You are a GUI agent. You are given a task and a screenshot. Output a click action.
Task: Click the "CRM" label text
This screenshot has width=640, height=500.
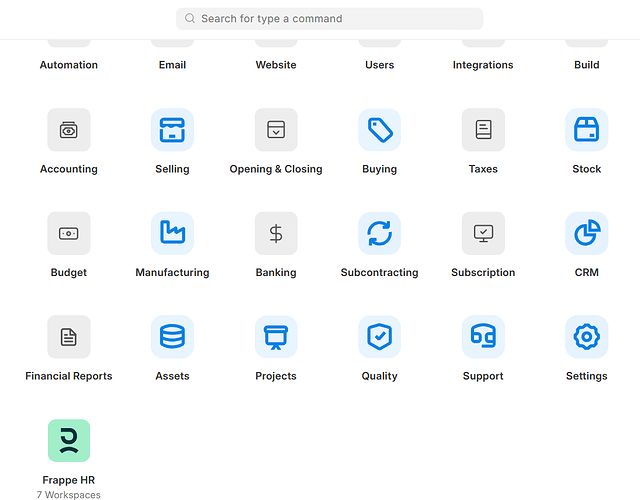point(587,272)
